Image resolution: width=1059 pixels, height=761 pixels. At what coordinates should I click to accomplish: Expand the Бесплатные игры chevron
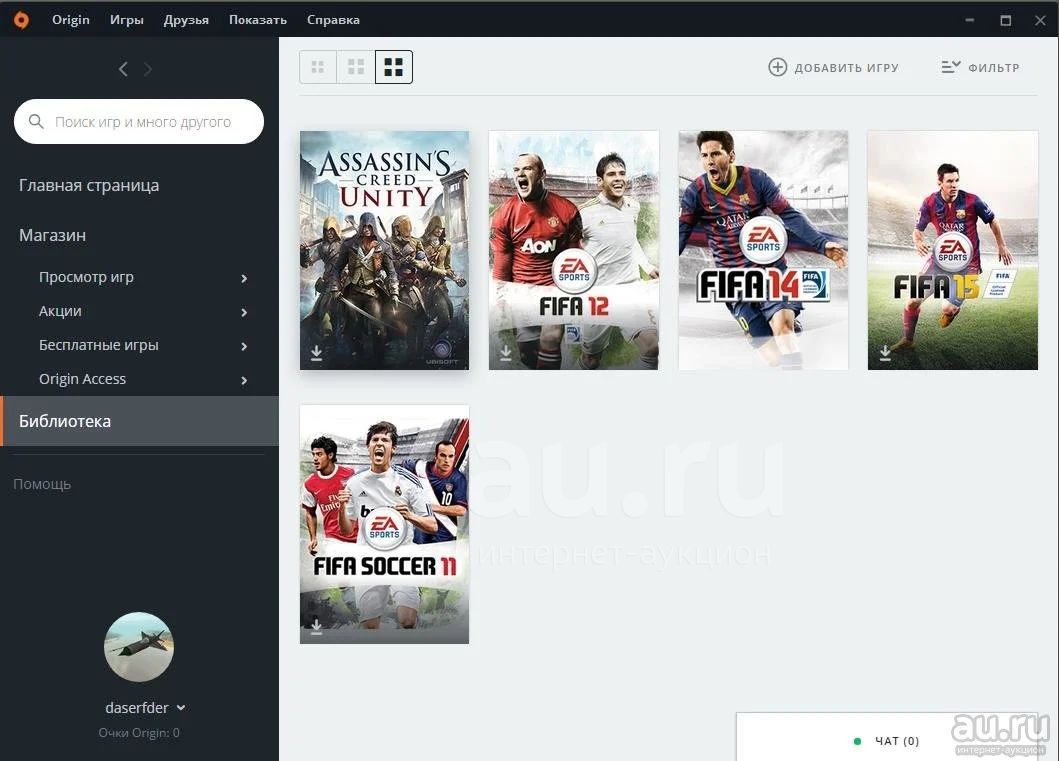coord(244,346)
